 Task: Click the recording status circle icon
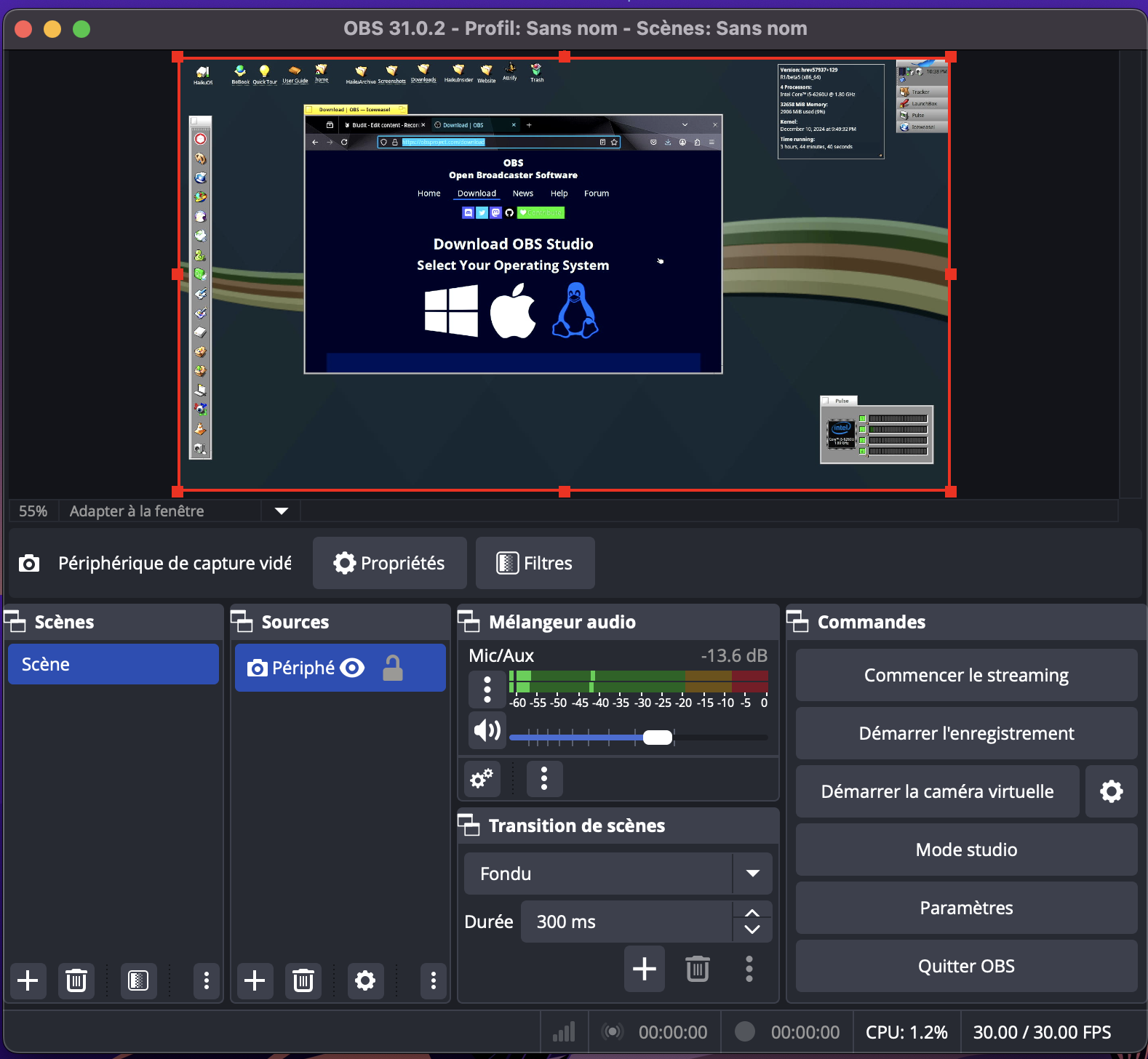click(745, 1031)
